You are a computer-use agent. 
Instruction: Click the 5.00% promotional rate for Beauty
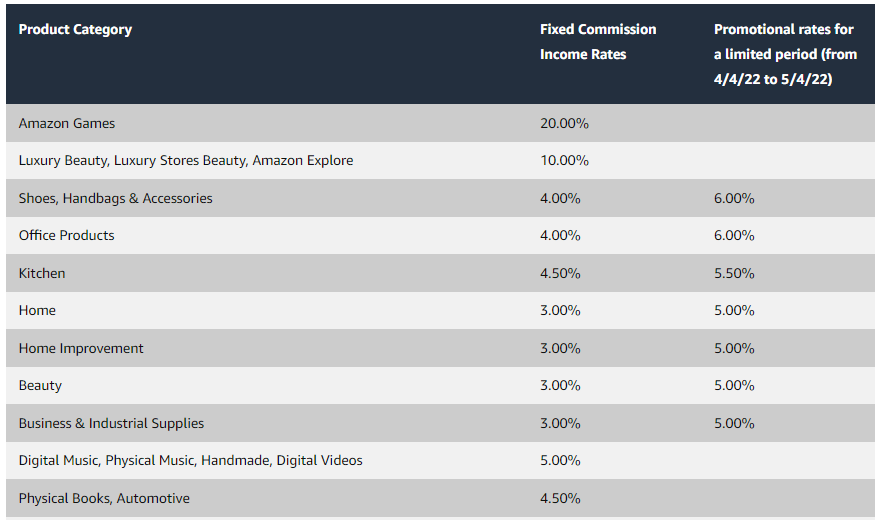coord(734,385)
